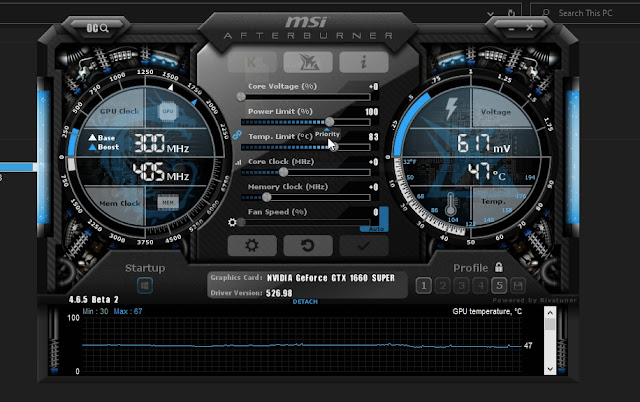Click the Max : 67 graph value
The image size is (640, 402).
(x=128, y=311)
